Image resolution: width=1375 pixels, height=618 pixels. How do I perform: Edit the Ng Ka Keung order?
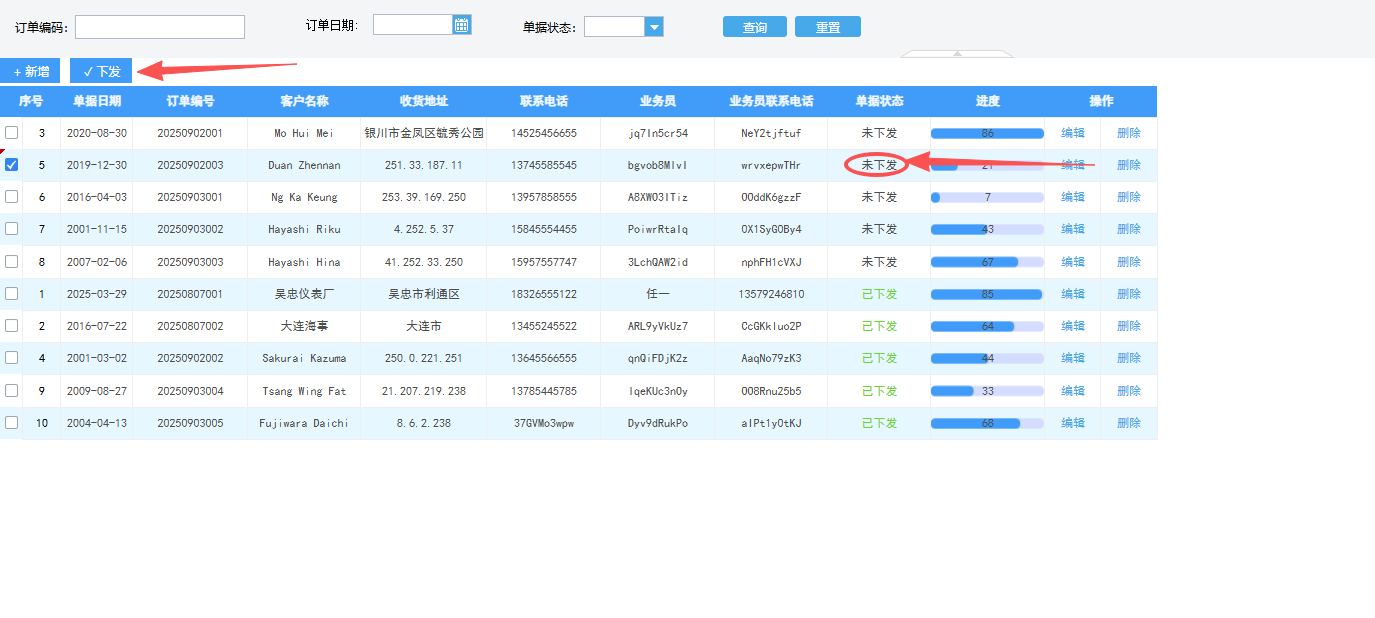tap(1072, 197)
